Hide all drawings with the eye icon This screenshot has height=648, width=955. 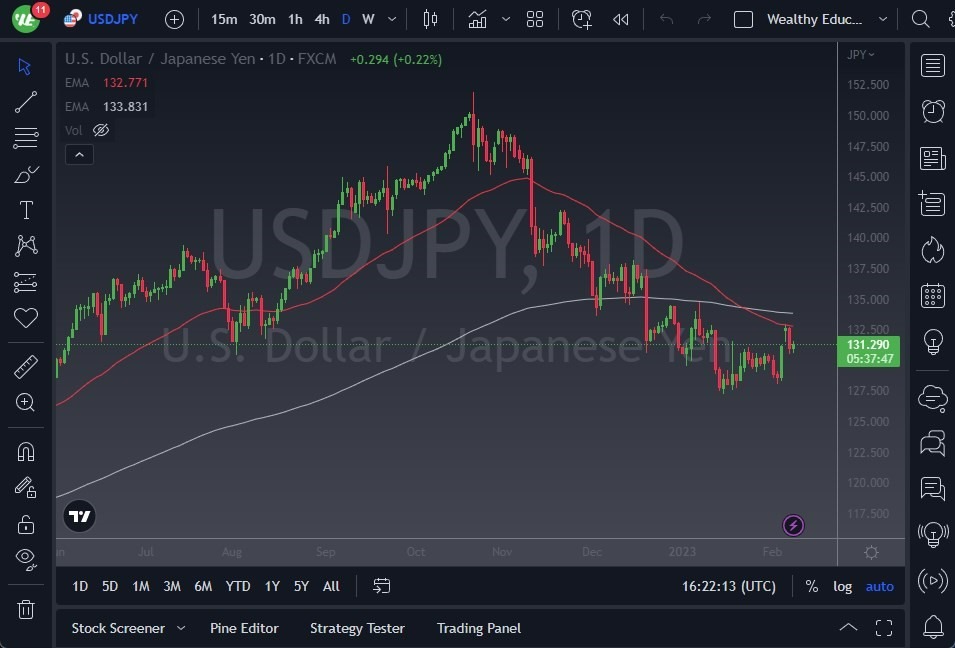click(26, 560)
